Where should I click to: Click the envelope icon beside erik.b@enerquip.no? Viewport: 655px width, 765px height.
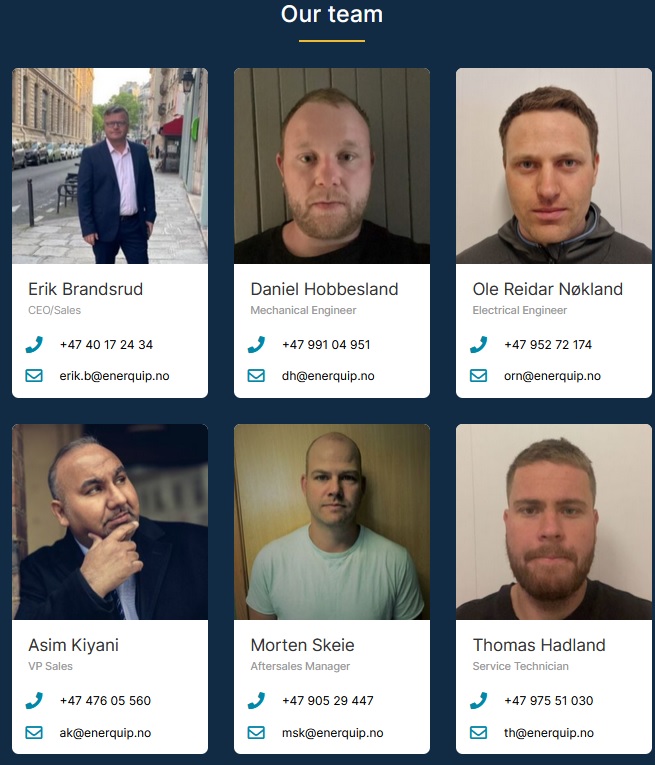click(x=34, y=376)
